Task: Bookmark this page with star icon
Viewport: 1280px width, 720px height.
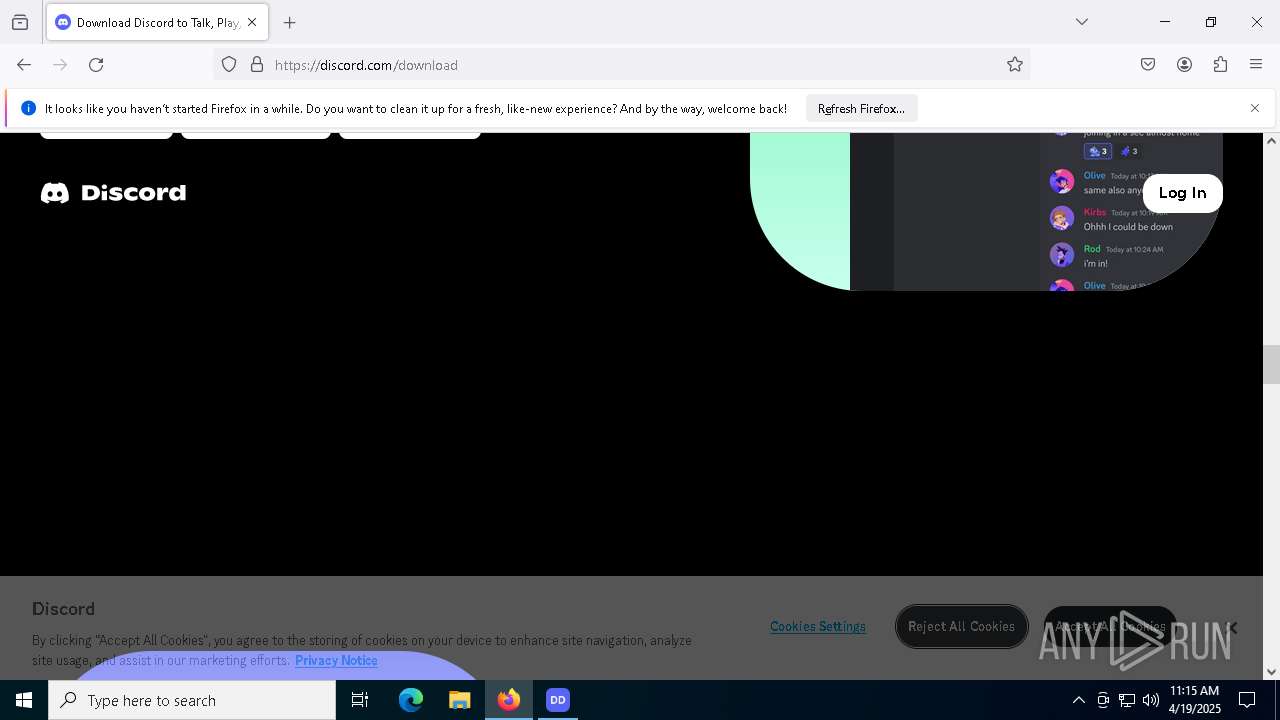Action: pyautogui.click(x=1015, y=65)
